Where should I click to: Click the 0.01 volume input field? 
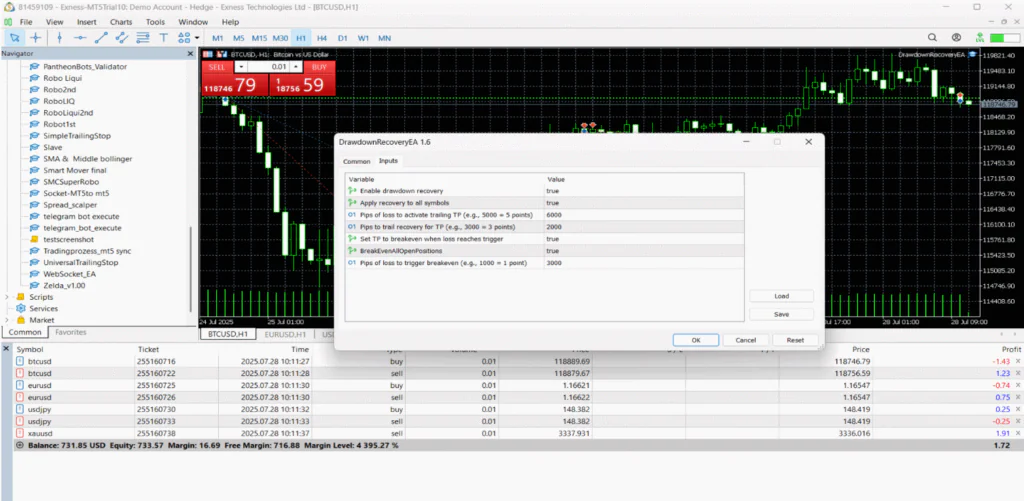tap(268, 67)
